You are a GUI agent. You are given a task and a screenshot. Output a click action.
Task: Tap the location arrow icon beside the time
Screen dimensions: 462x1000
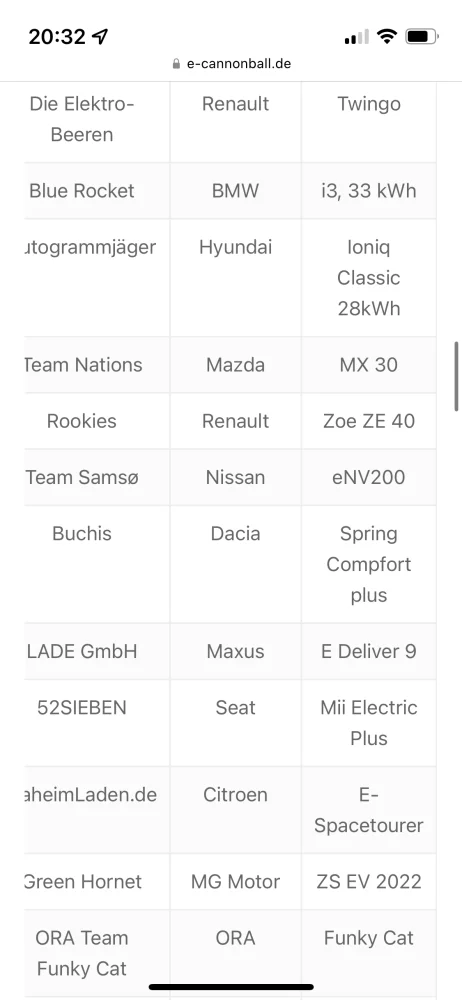100,36
